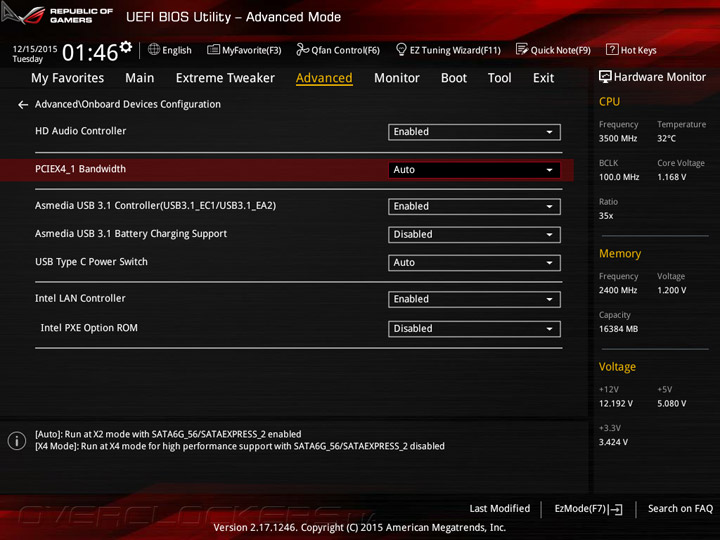
Task: Click the memory capacity value 16384 MB
Action: [618, 329]
